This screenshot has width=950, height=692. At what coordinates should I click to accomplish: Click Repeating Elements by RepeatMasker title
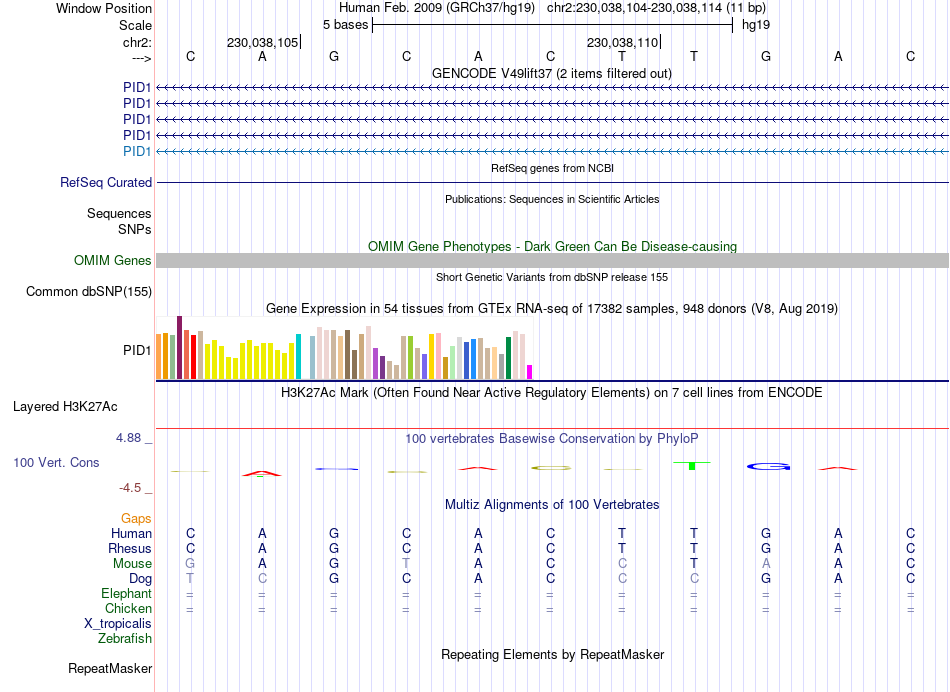click(x=552, y=654)
